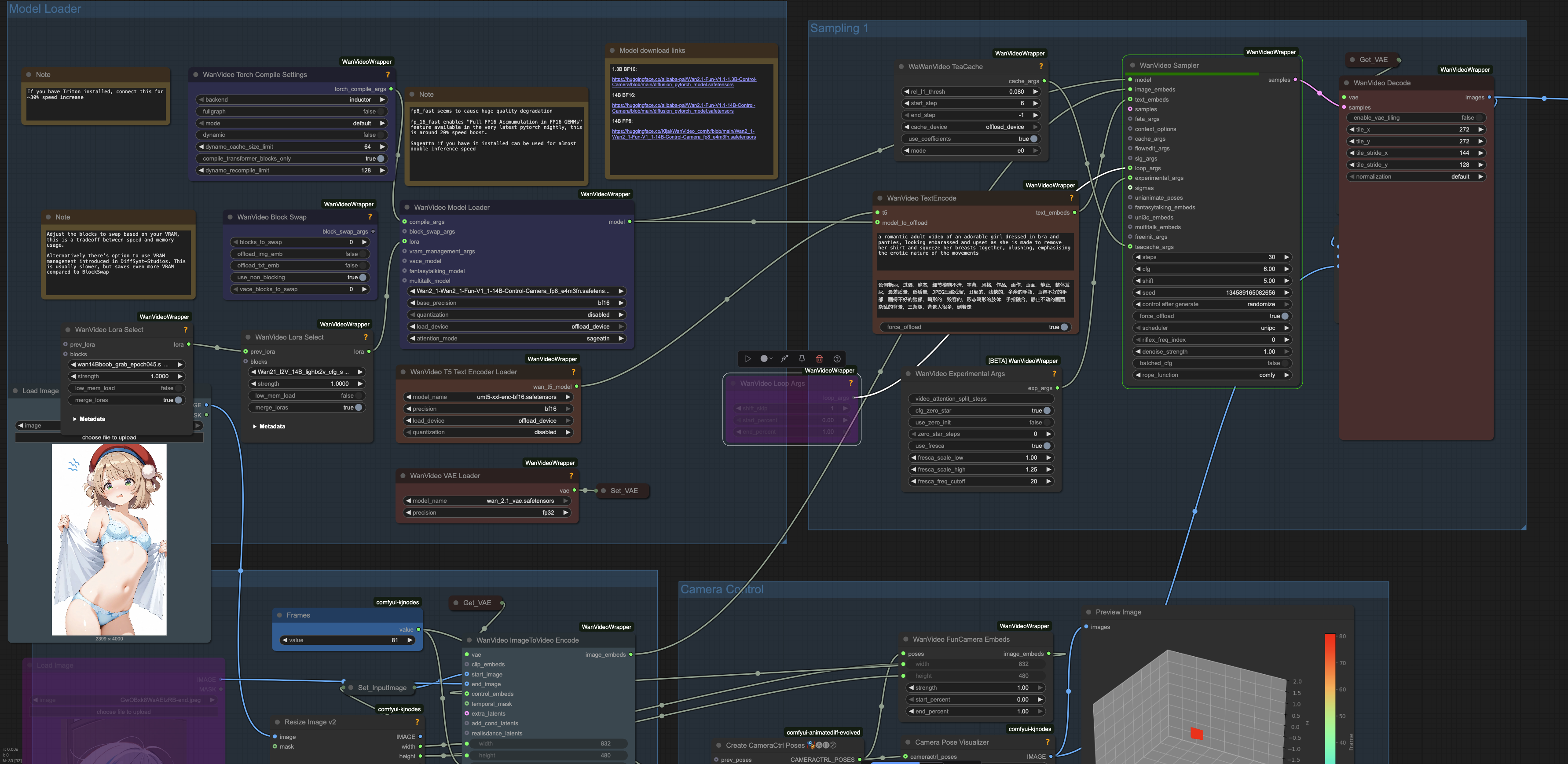
Task: Expand Metadata under wan14Bboob Lora Select
Action: click(x=89, y=419)
